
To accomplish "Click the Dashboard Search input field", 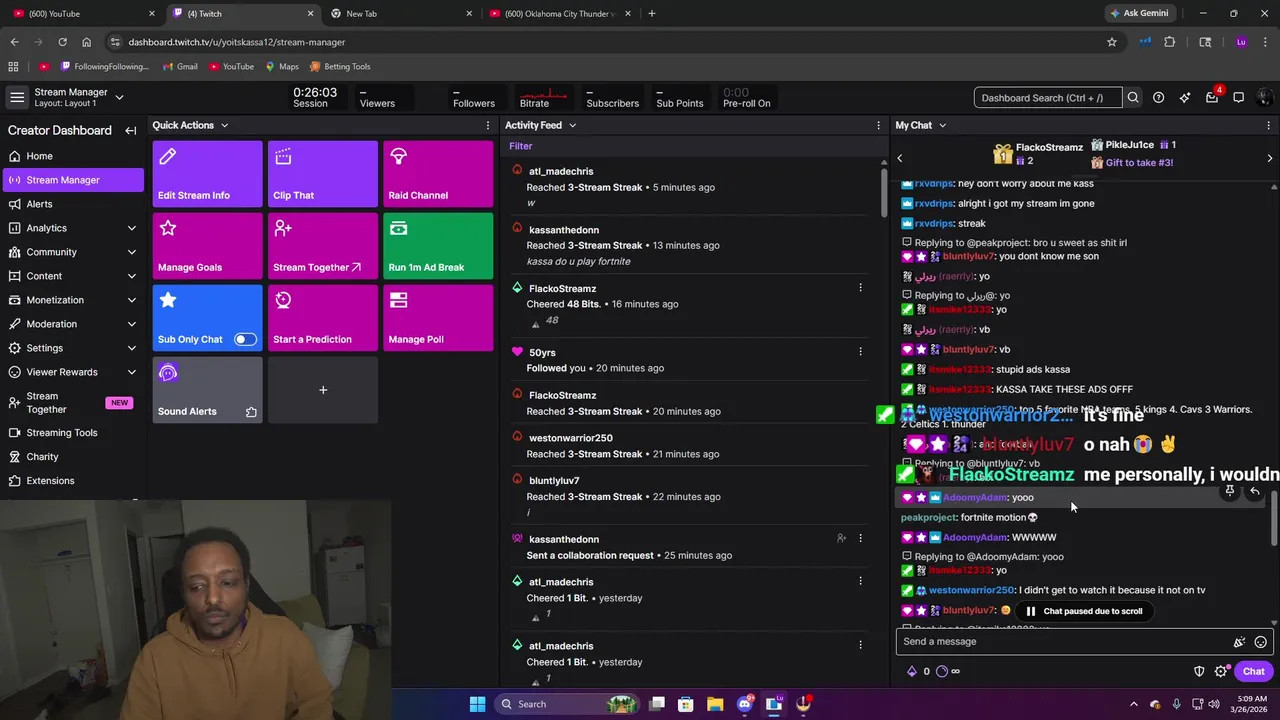I will 1047,98.
